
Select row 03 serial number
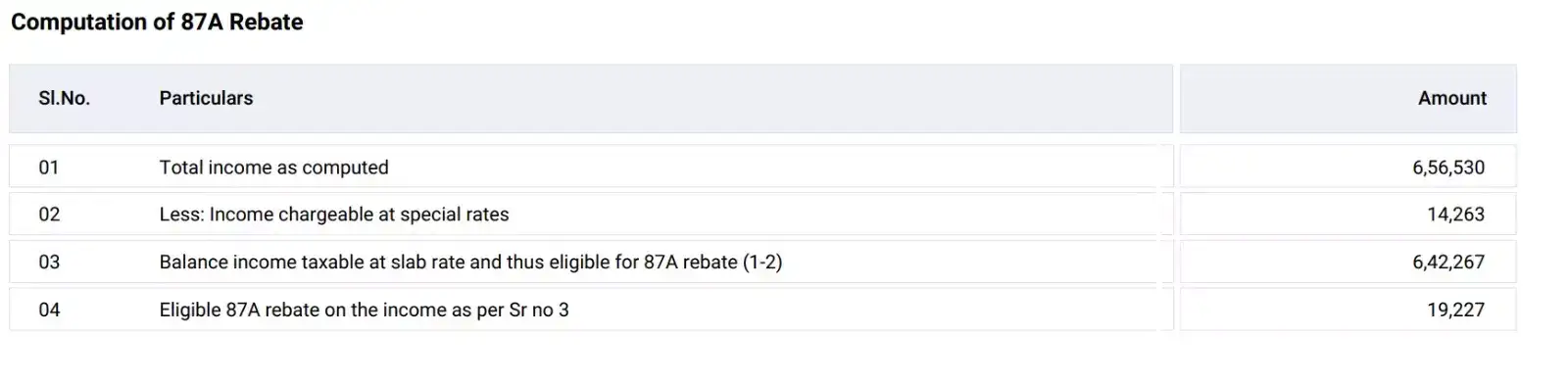pyautogui.click(x=49, y=263)
